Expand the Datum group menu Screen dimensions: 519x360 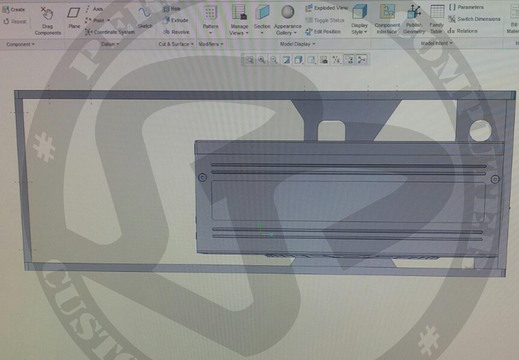110,44
